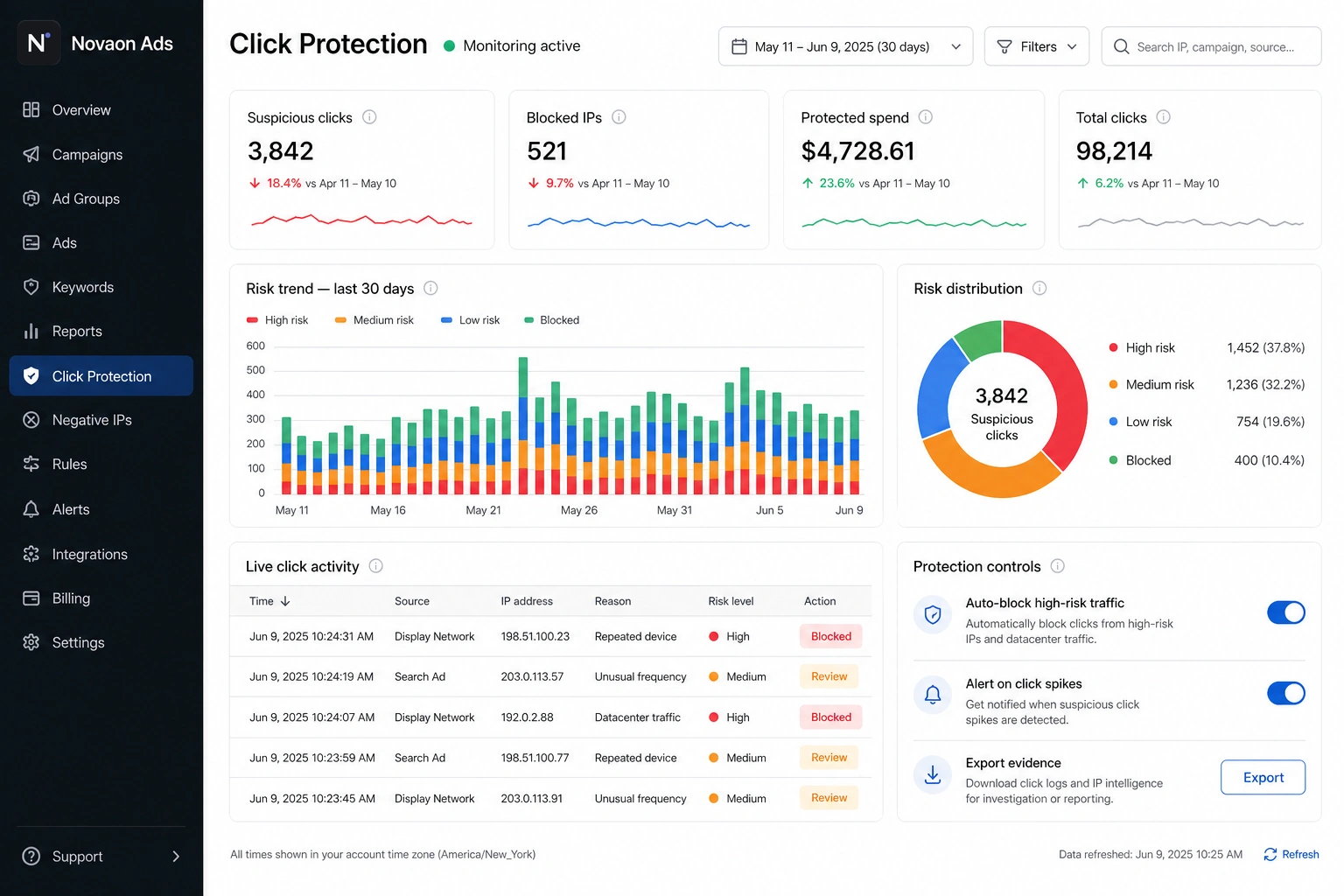Toggle Alert on click spikes switch
The height and width of the screenshot is (896, 1344).
1286,693
